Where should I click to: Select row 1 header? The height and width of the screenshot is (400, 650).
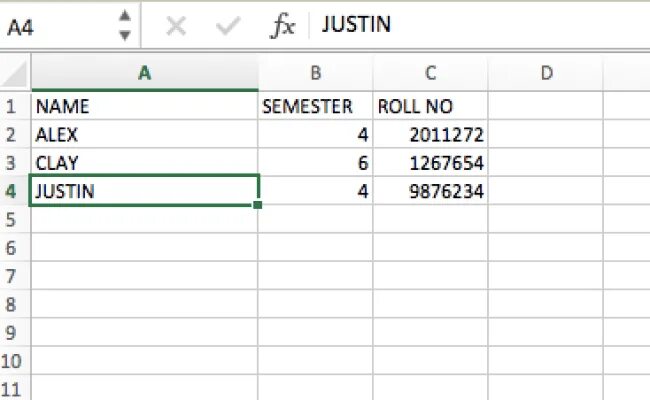(14, 106)
